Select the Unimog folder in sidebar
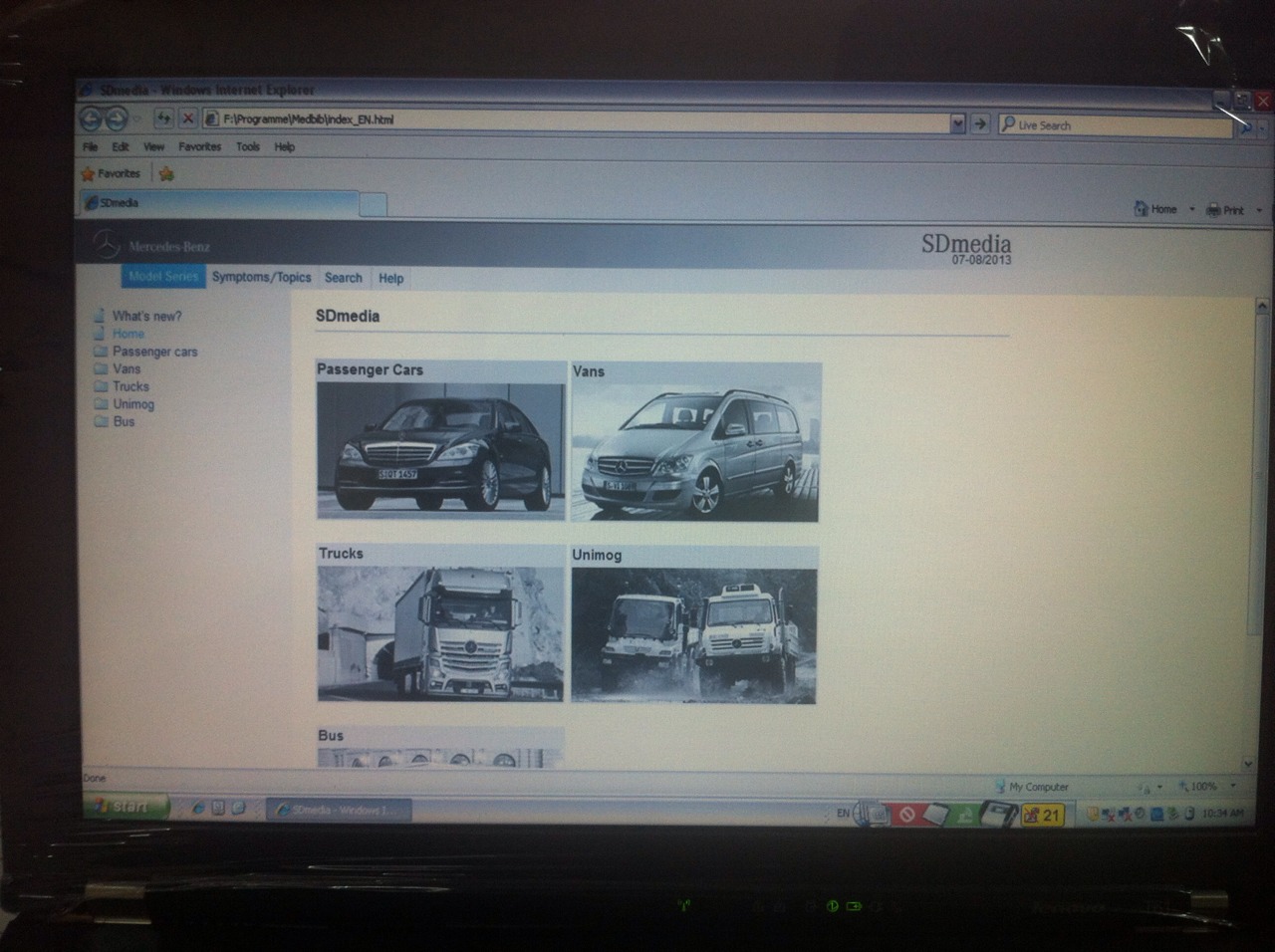The width and height of the screenshot is (1275, 952). tap(132, 404)
